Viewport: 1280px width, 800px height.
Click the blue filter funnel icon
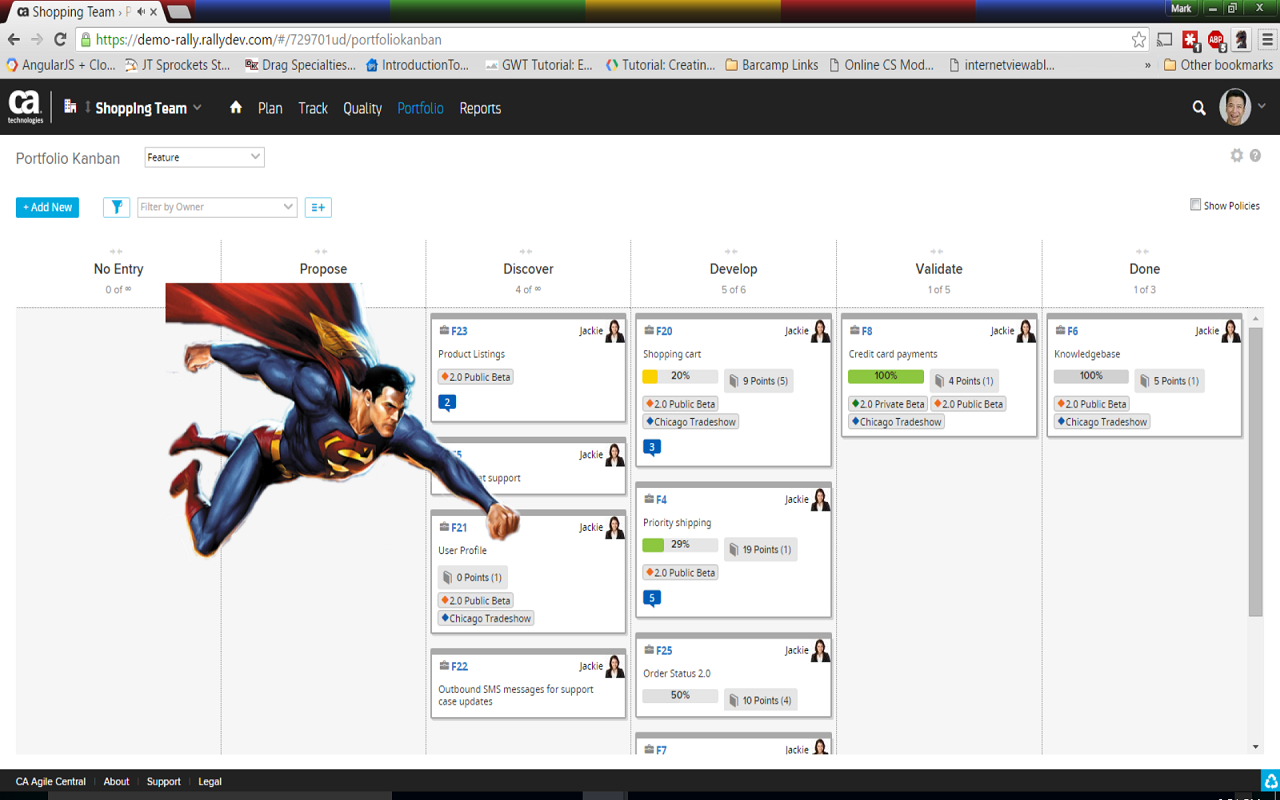pyautogui.click(x=116, y=207)
